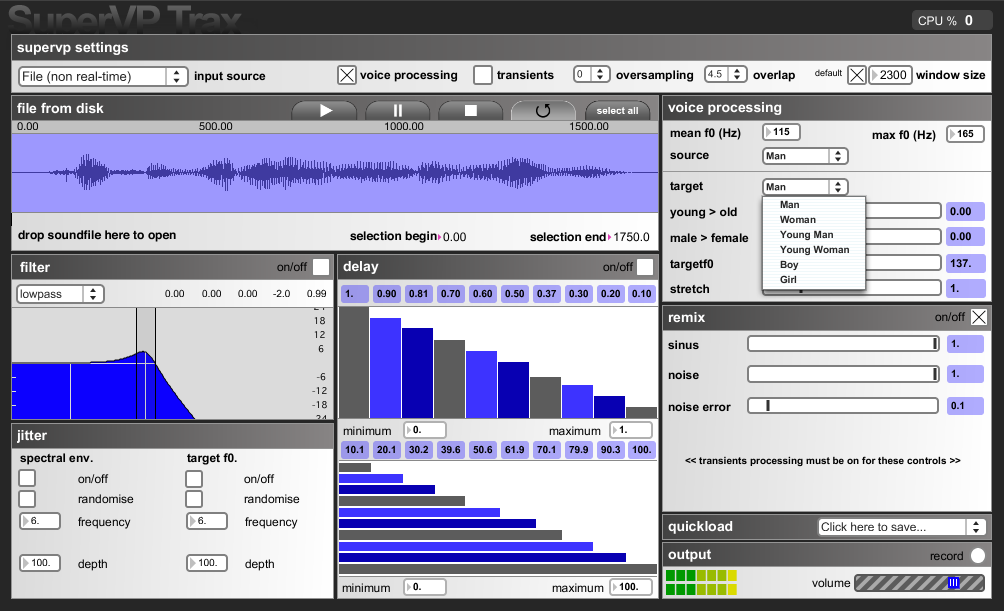
Task: Toggle the voice processing checkbox
Action: pos(346,75)
